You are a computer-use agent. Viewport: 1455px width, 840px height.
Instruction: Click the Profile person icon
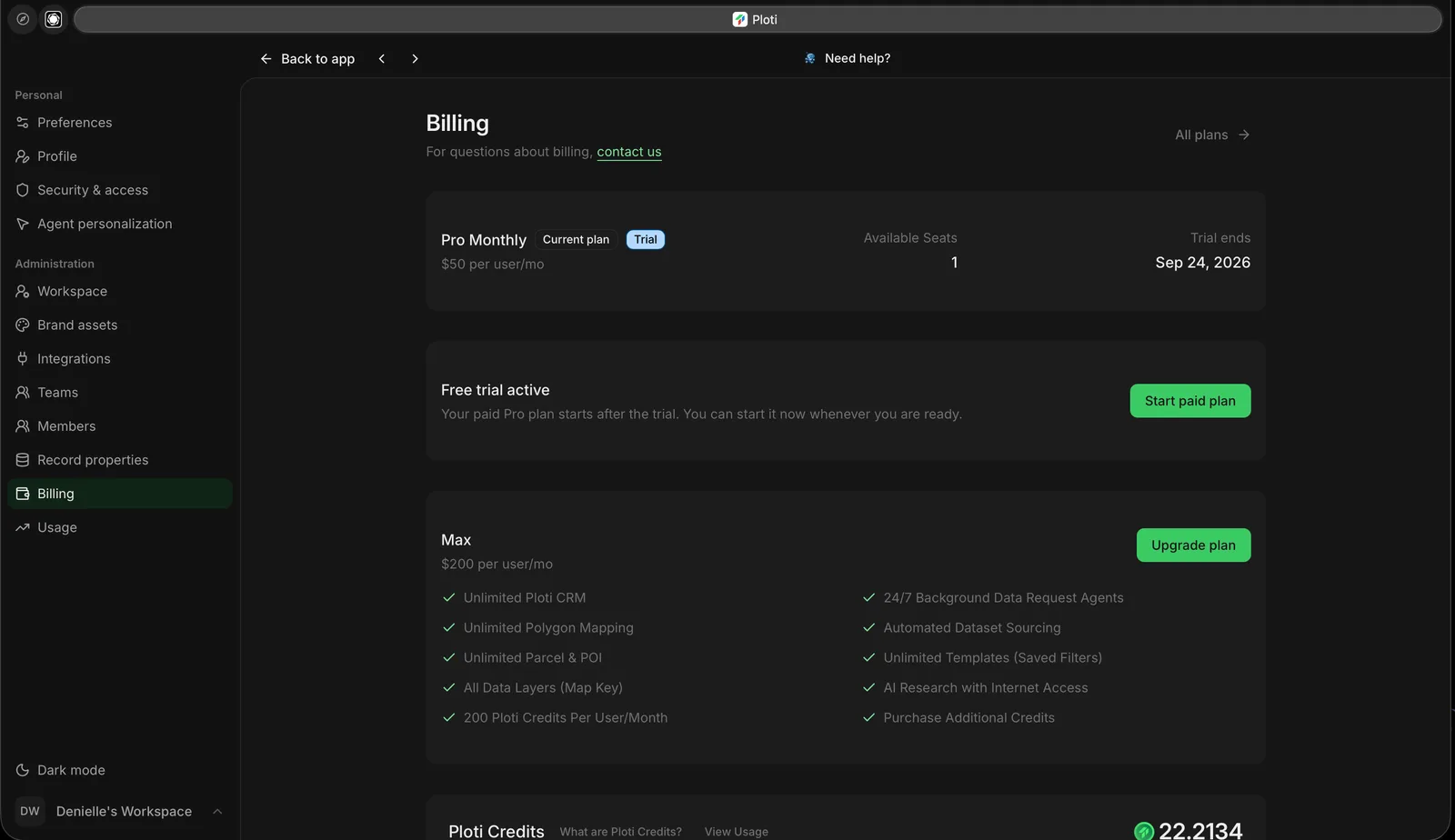[23, 156]
